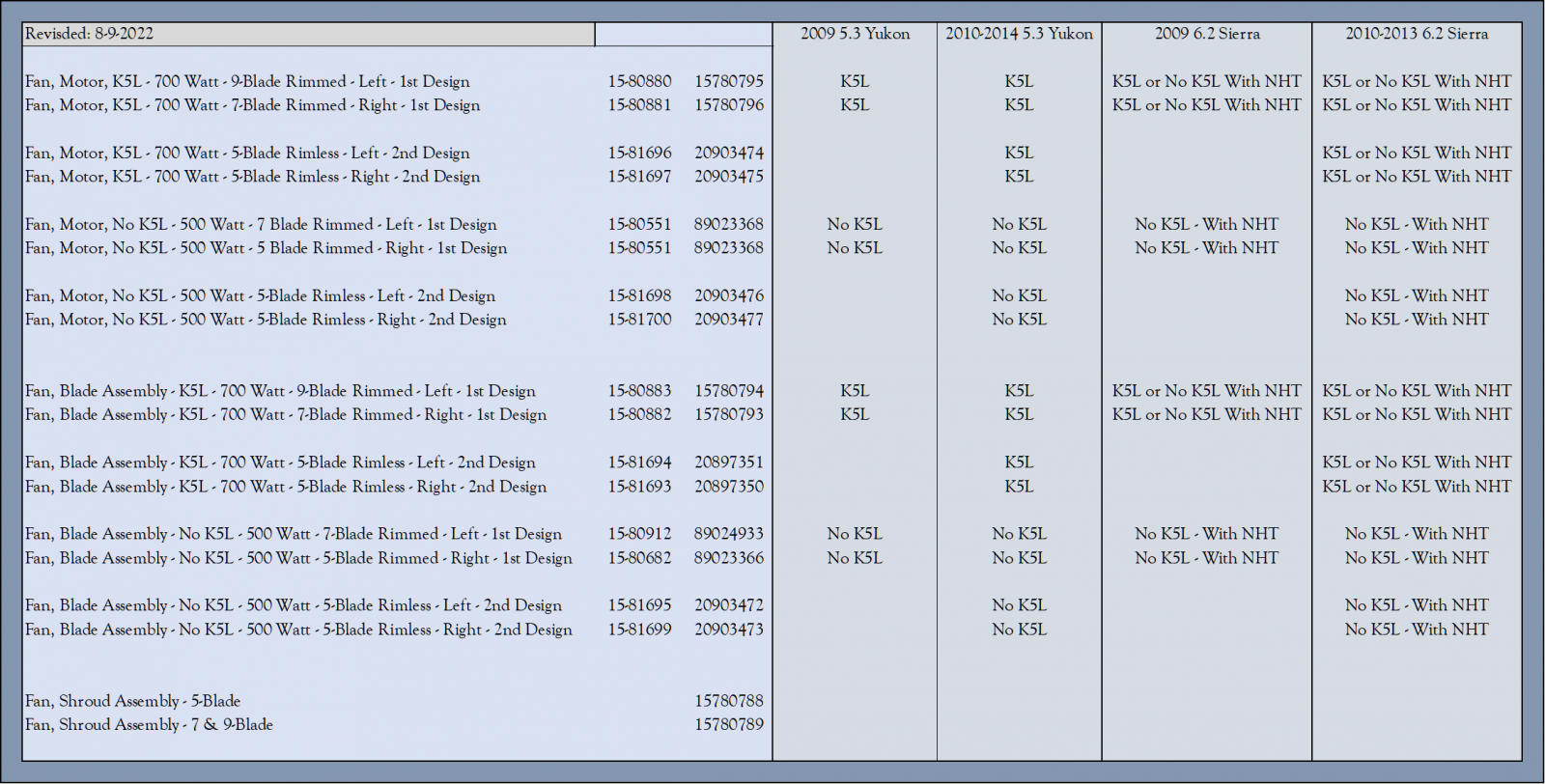Select GM number 20897350
Screen dimensions: 1545x784
click(729, 487)
